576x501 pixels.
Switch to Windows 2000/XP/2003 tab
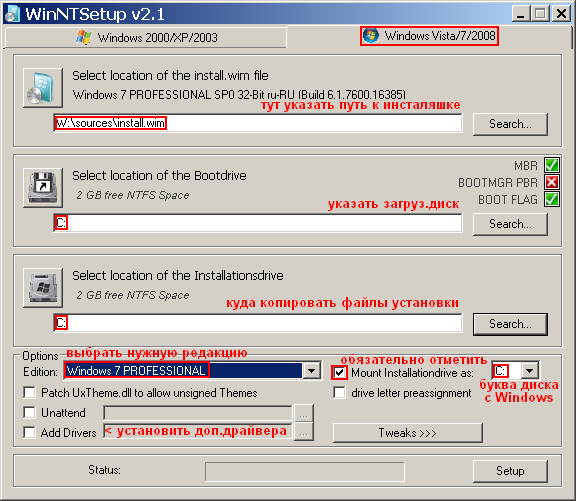[x=146, y=37]
